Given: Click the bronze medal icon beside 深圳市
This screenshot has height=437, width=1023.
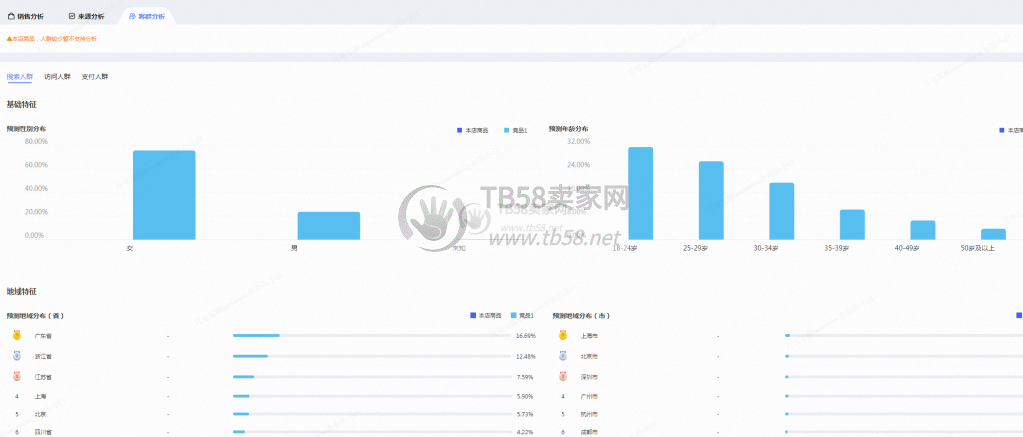Looking at the screenshot, I should [x=562, y=376].
